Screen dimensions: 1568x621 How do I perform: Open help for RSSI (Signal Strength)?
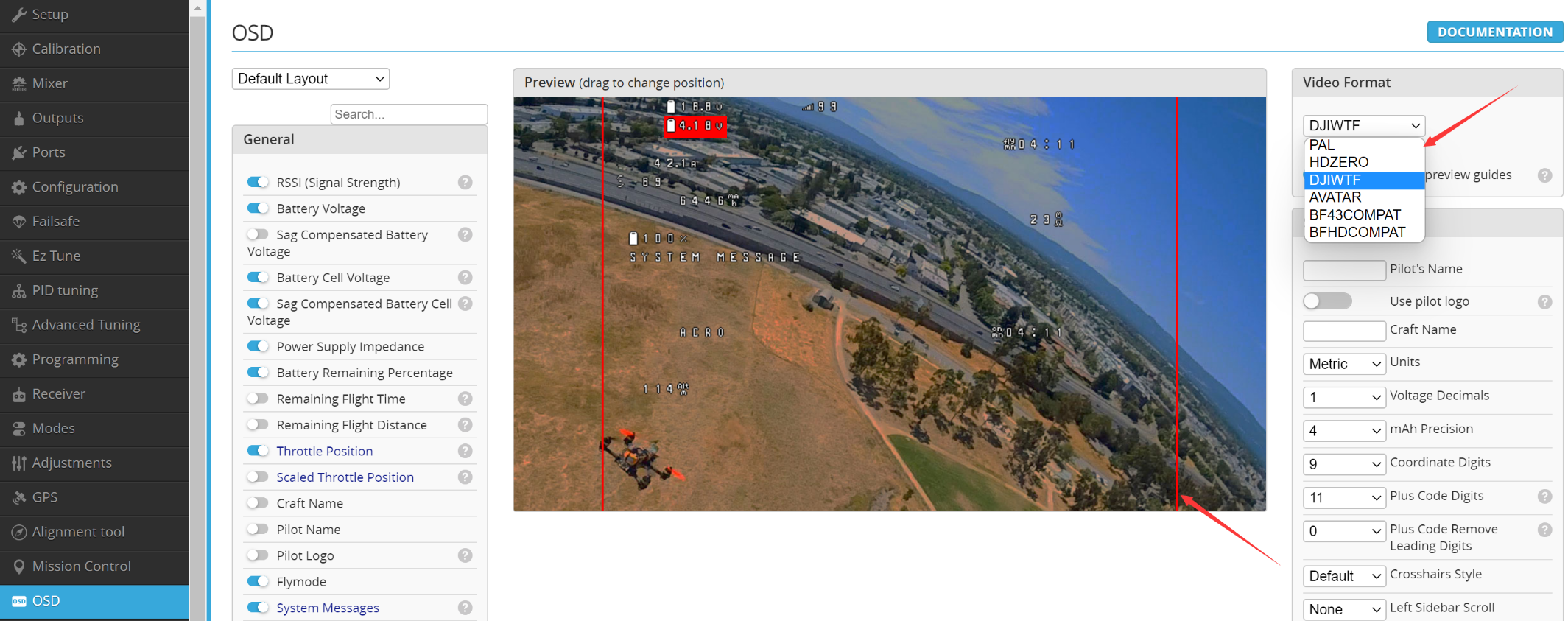point(465,183)
